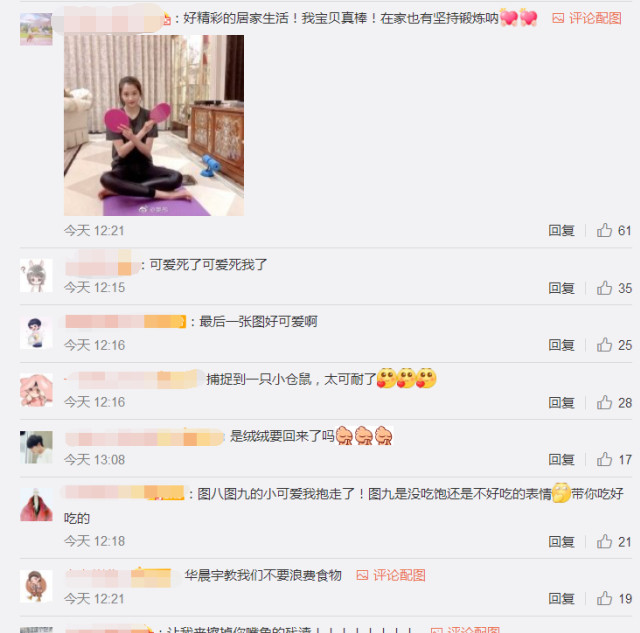Viewport: 640px width, 633px height.
Task: Open 评论配图 link beside '华晨宇教我们' comment
Action: 391,575
